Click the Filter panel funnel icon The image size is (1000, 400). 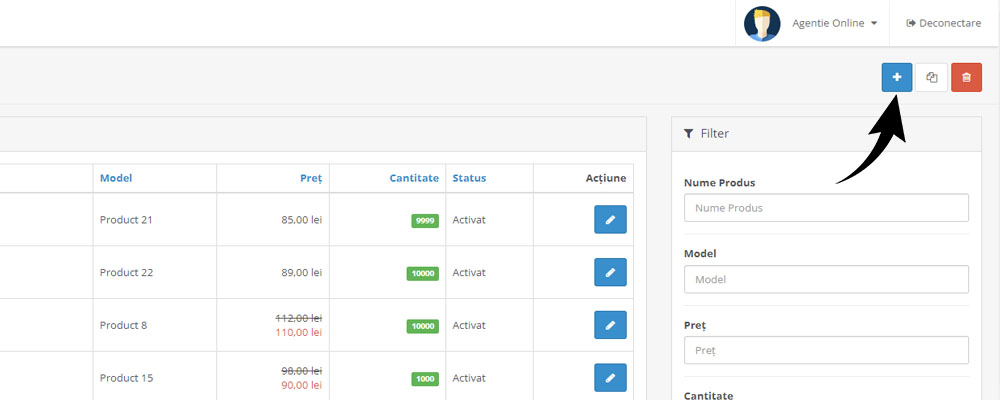(x=688, y=133)
